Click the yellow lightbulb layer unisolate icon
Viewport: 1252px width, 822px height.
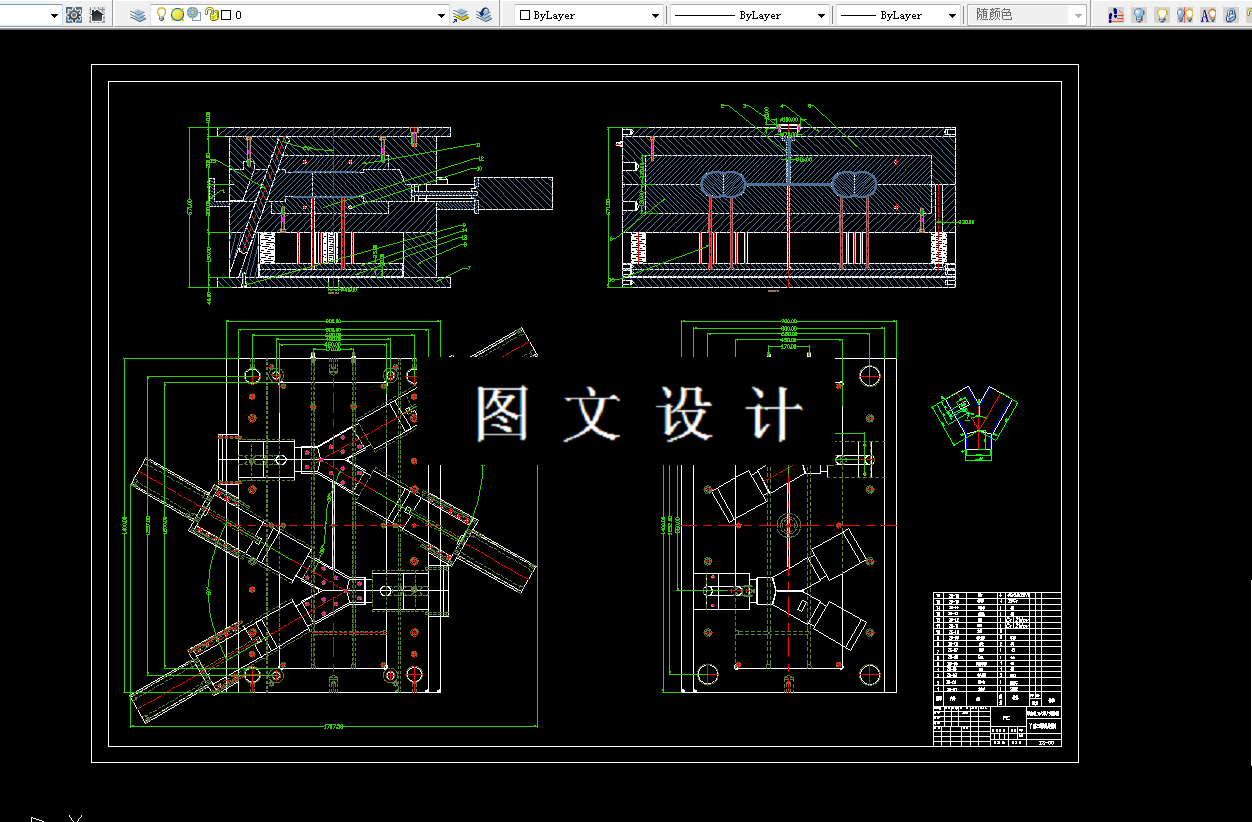[x=1162, y=15]
